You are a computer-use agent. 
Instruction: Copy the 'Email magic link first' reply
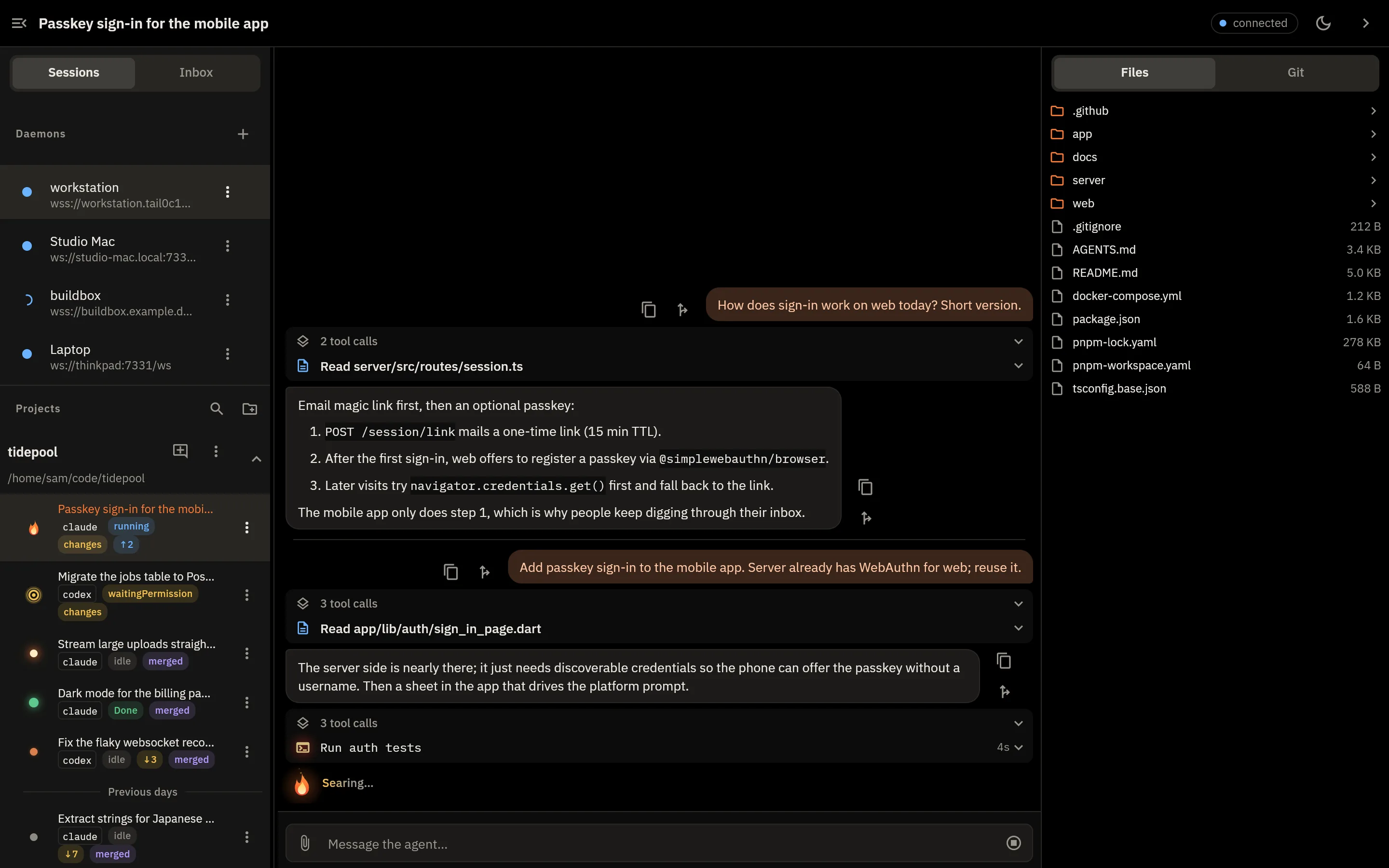[x=865, y=487]
